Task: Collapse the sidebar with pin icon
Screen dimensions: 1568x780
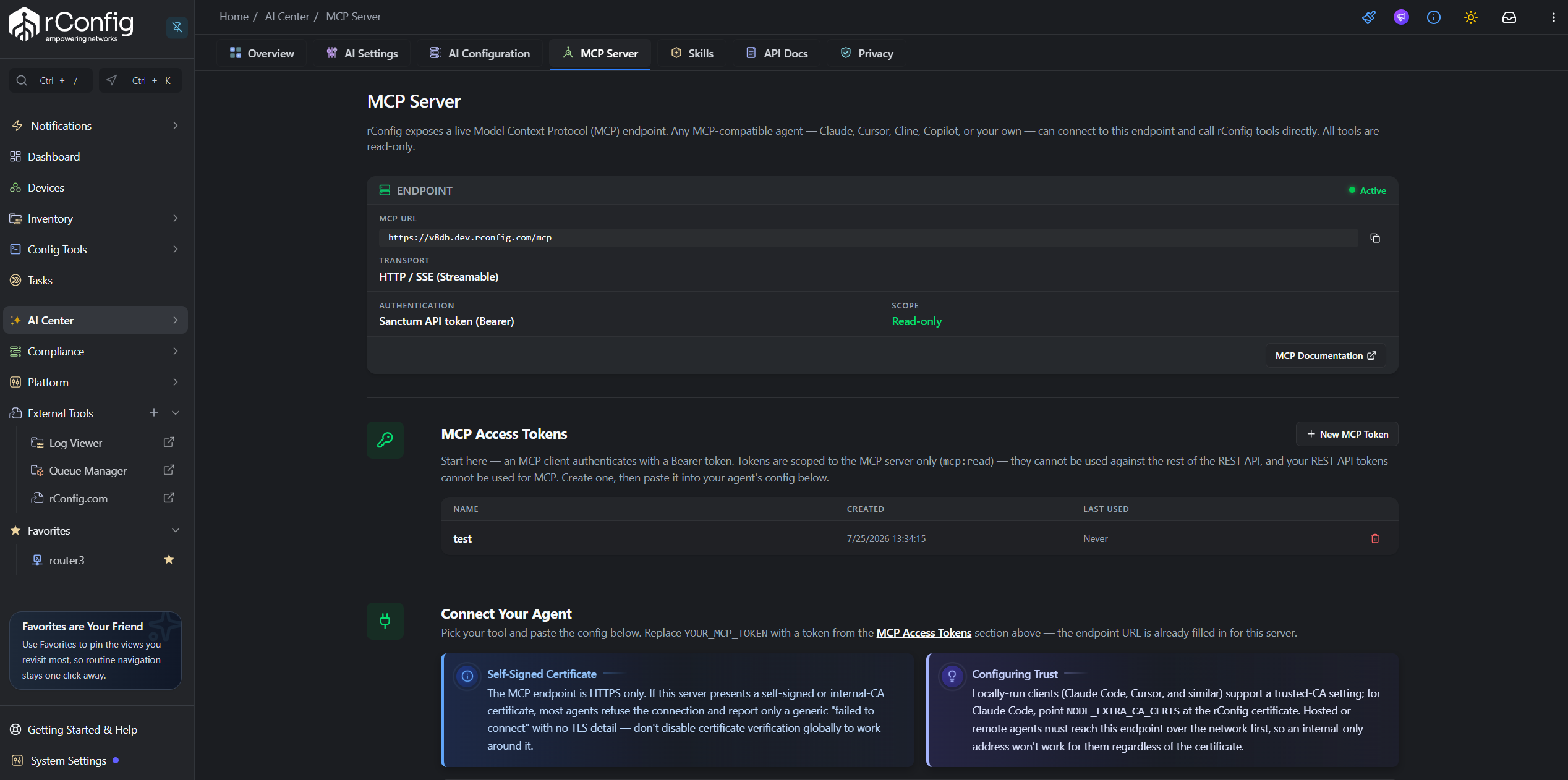Action: (x=177, y=27)
